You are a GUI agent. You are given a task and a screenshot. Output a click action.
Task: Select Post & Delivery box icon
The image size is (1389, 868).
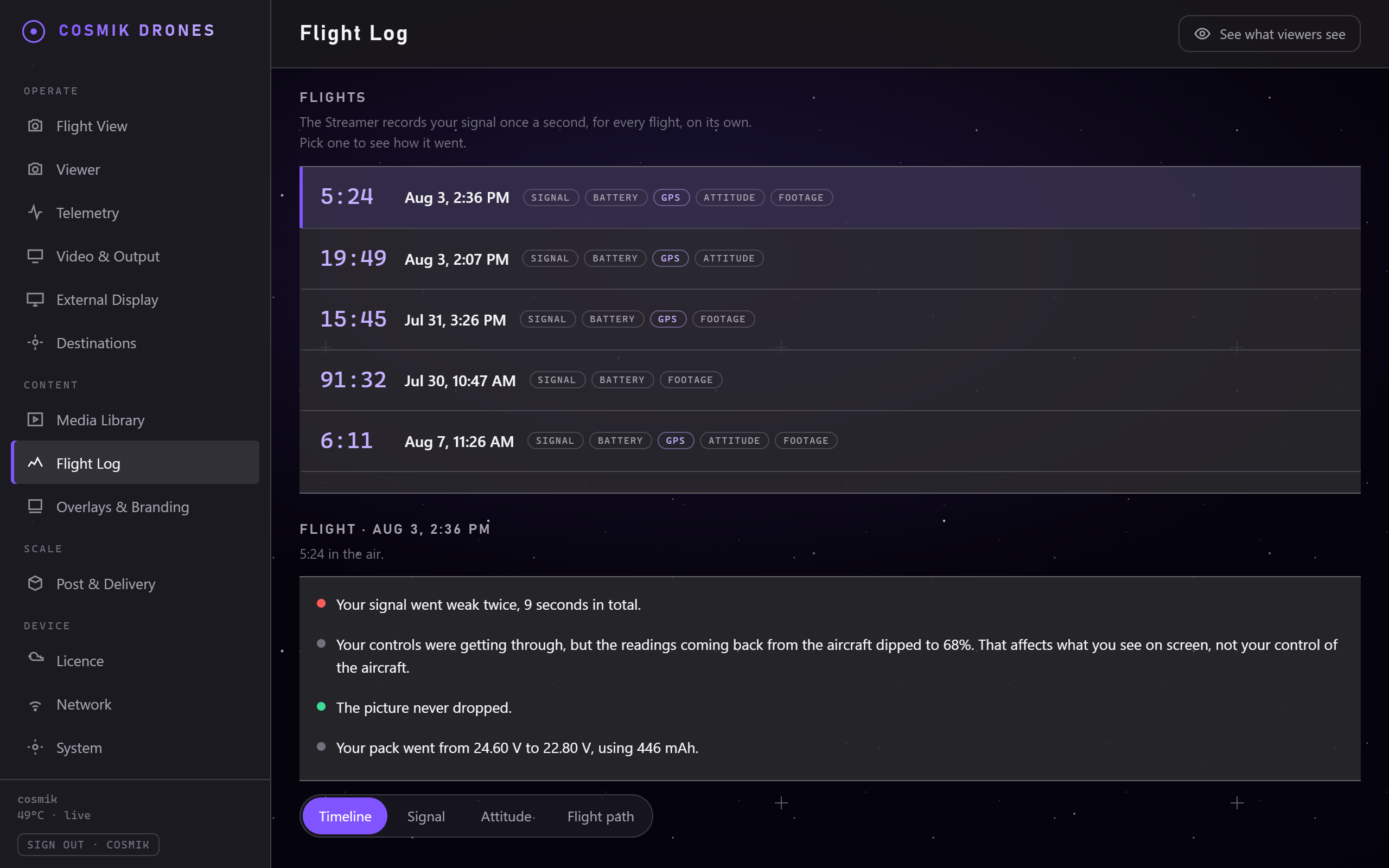coord(35,583)
